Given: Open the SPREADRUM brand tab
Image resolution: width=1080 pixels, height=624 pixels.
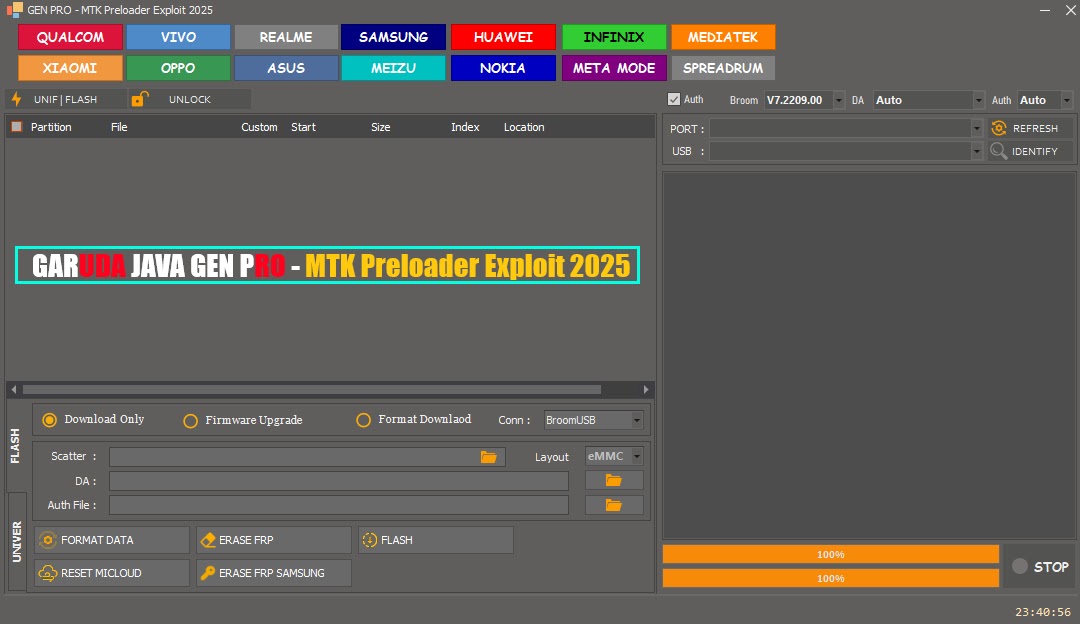Looking at the screenshot, I should [x=723, y=68].
